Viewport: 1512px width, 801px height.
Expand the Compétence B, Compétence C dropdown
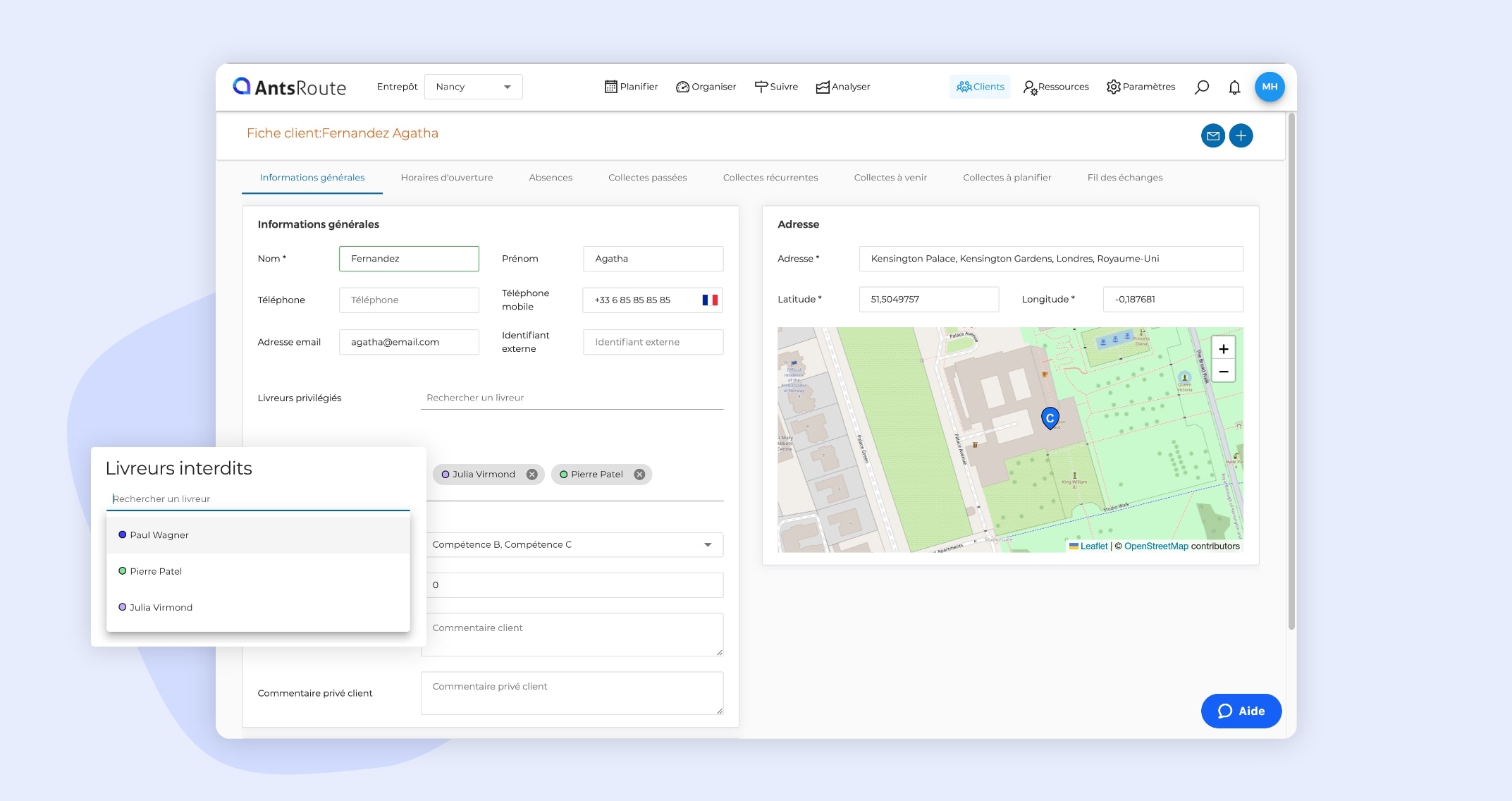tap(708, 544)
